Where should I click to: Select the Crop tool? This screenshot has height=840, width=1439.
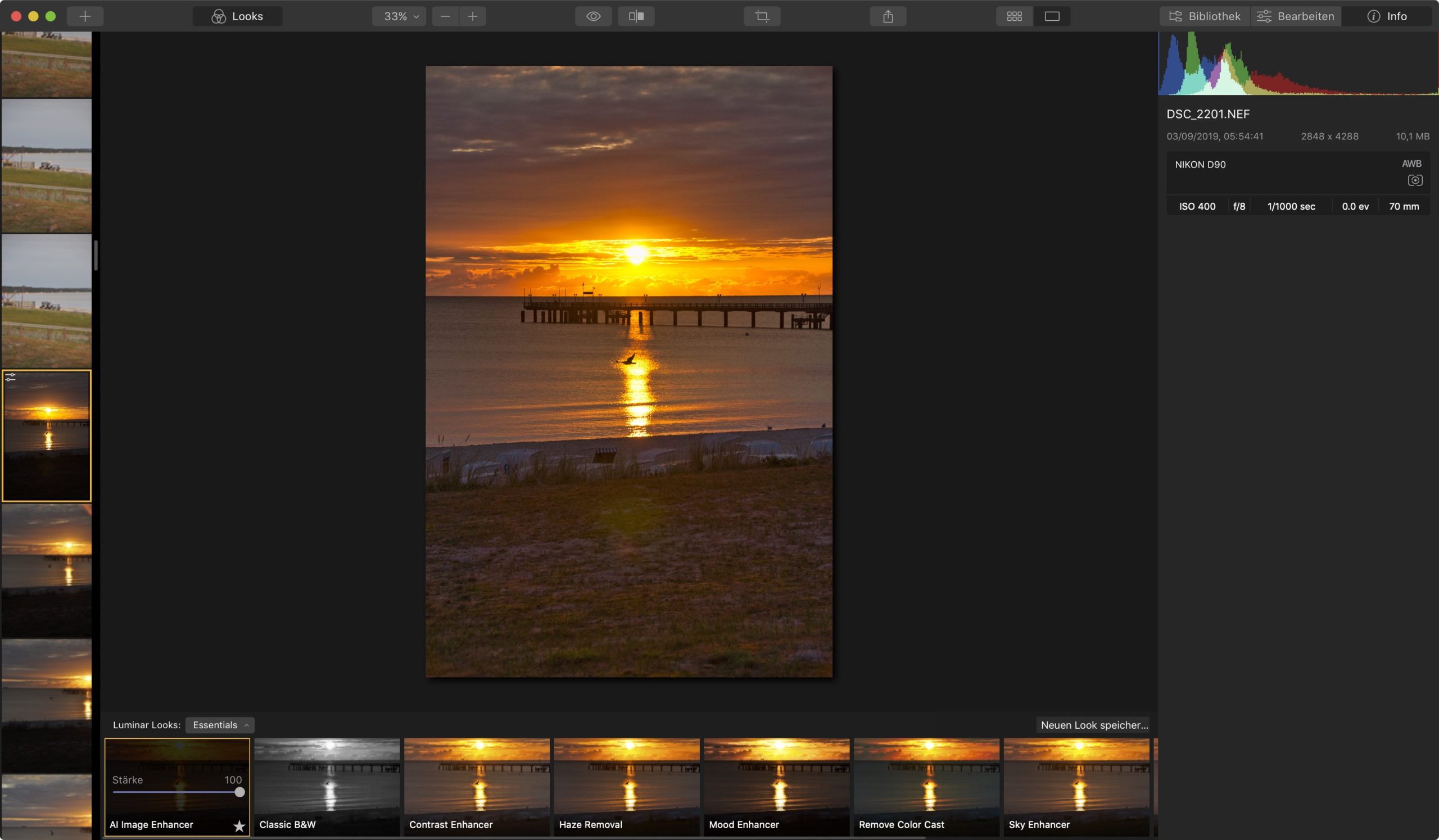coord(762,16)
